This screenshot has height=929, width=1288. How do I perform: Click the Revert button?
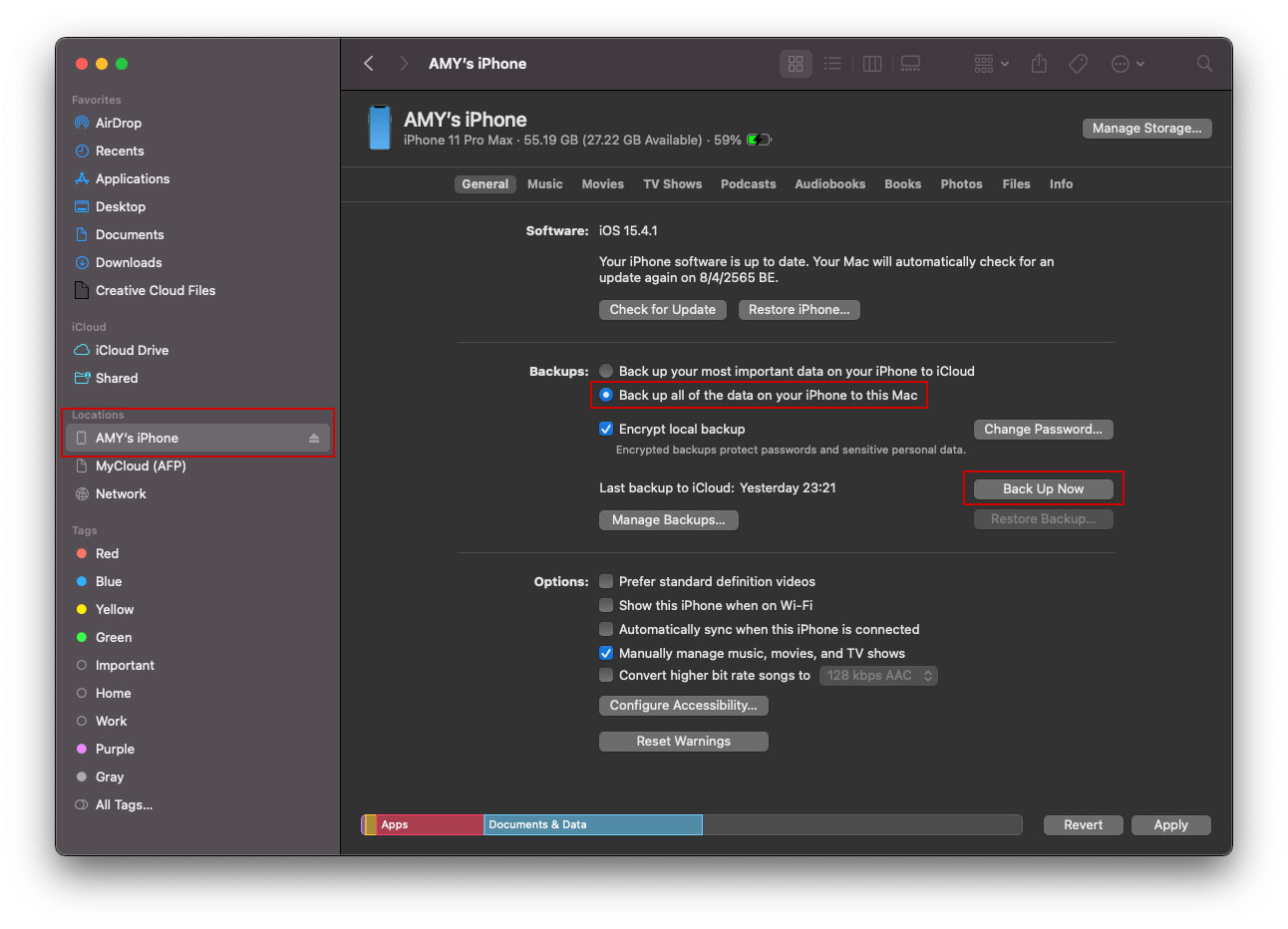tap(1083, 825)
